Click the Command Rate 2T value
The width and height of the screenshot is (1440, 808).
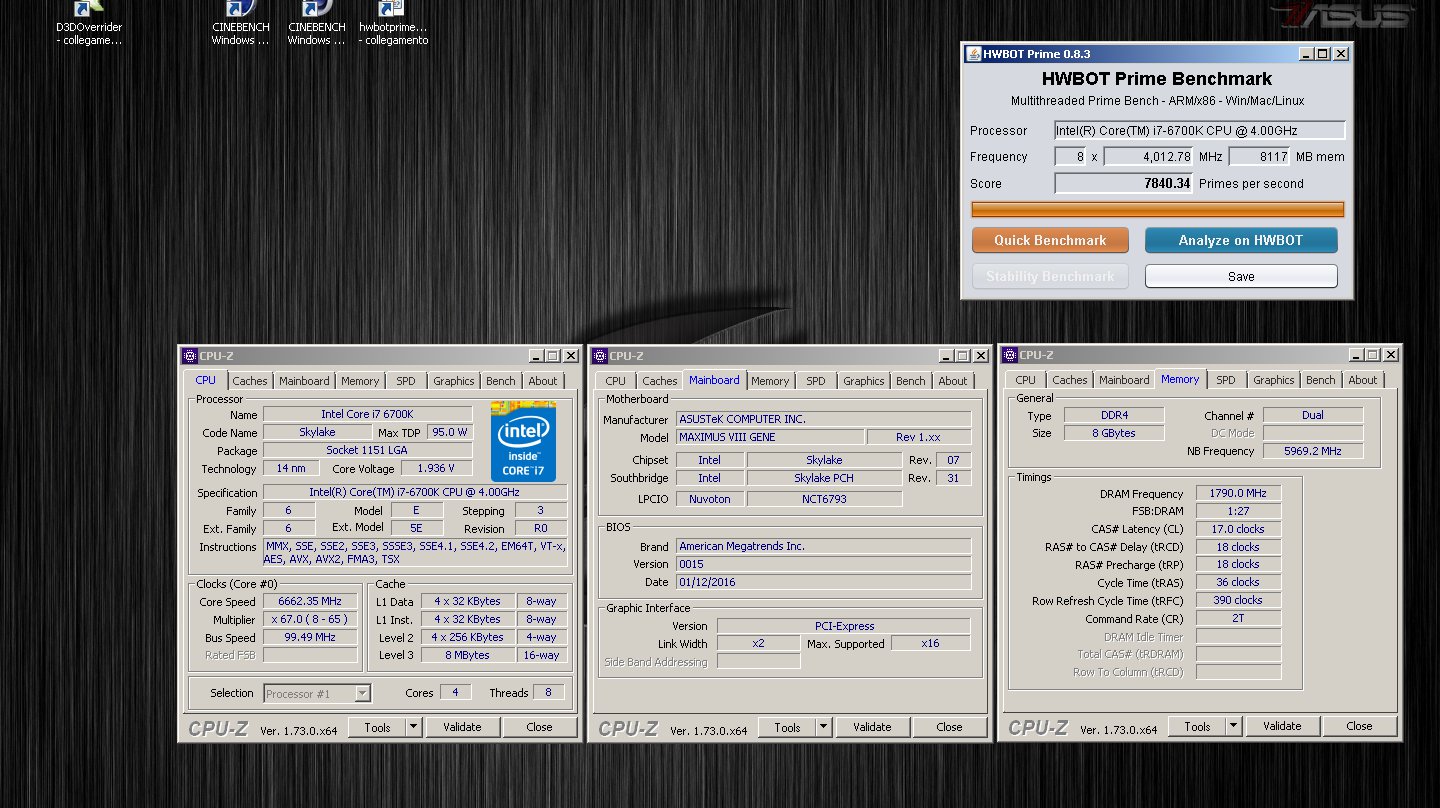coord(1238,619)
